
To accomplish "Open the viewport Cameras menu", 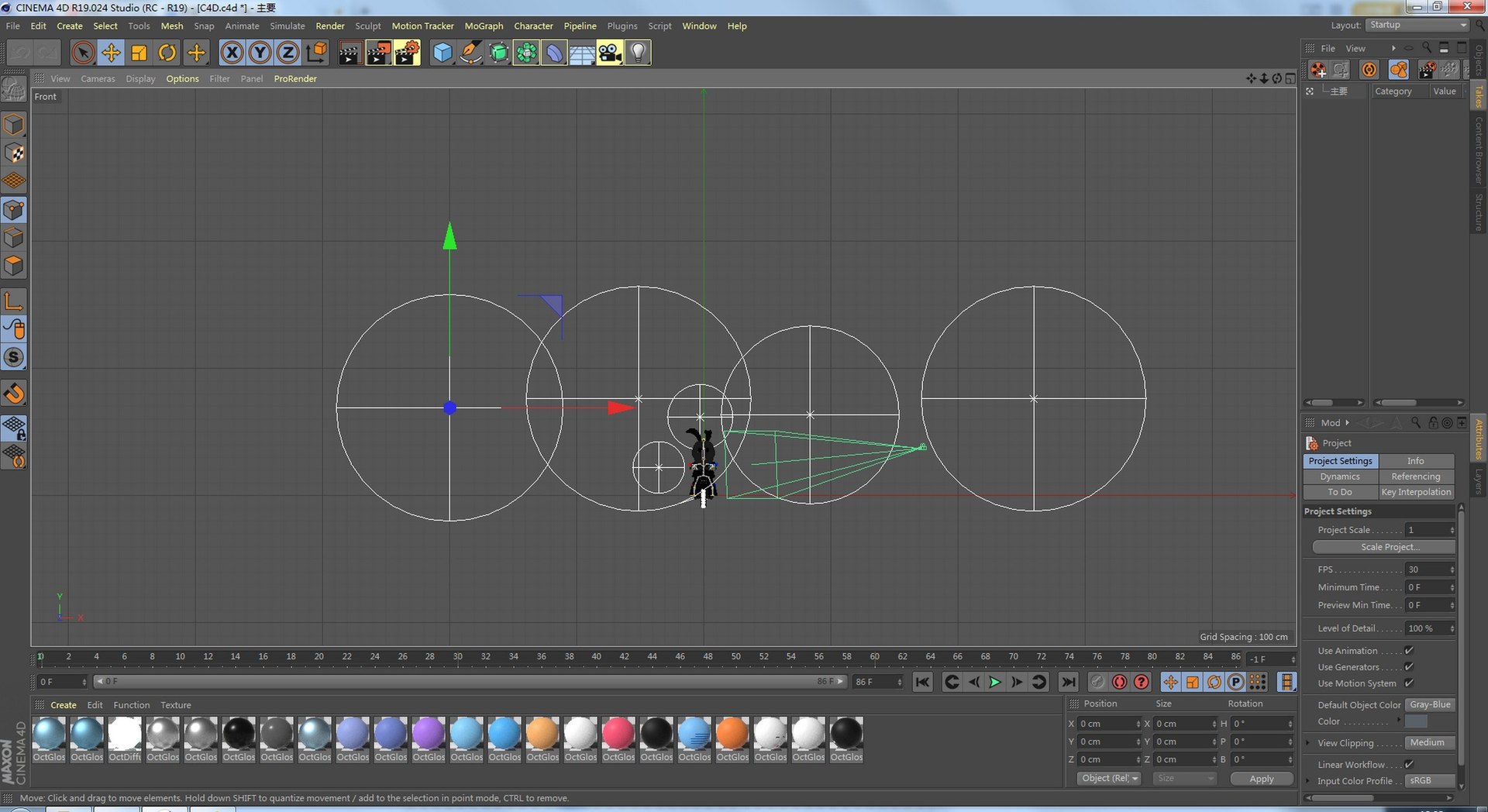I will (x=98, y=79).
